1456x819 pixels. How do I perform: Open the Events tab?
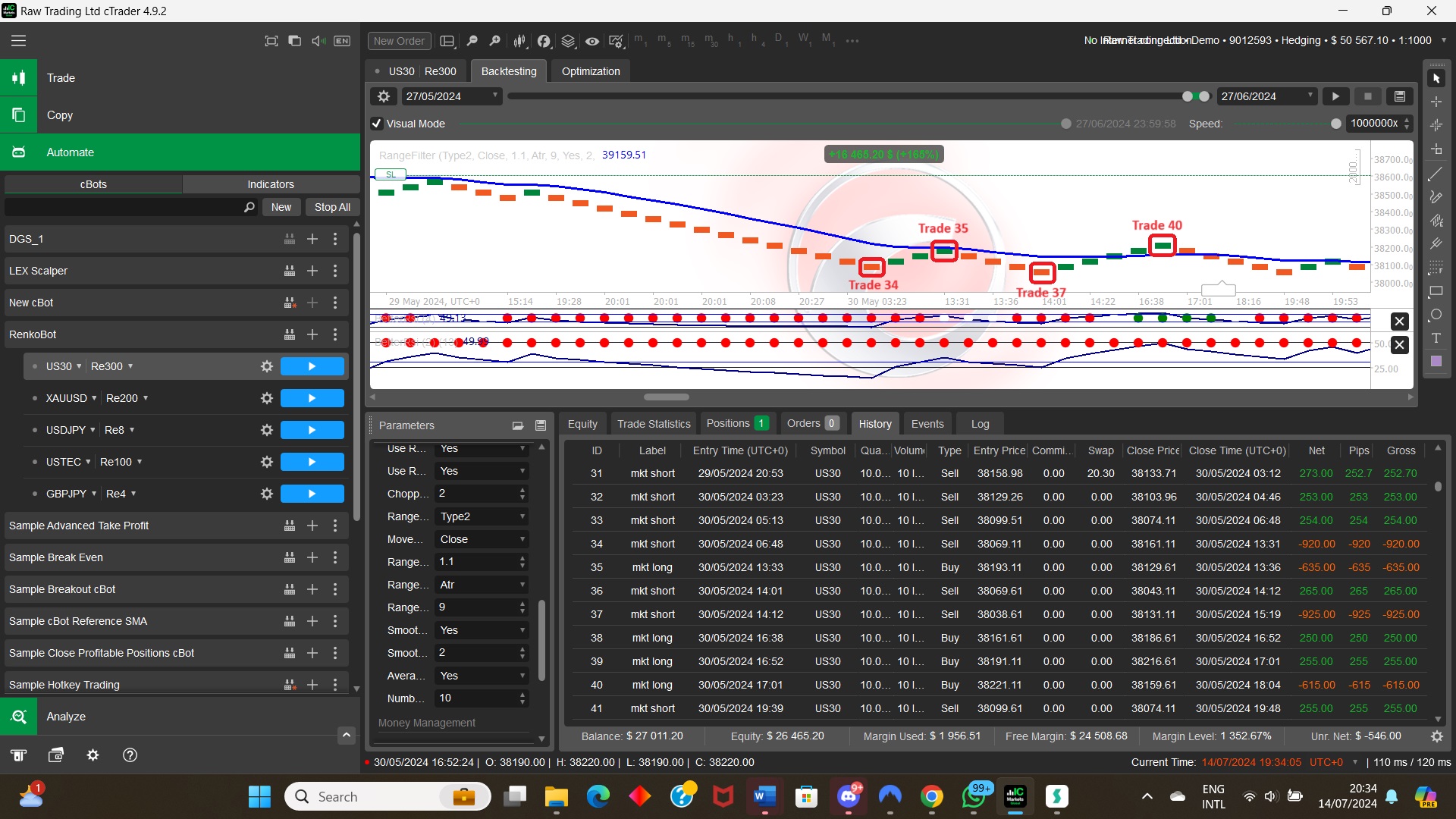(x=927, y=424)
